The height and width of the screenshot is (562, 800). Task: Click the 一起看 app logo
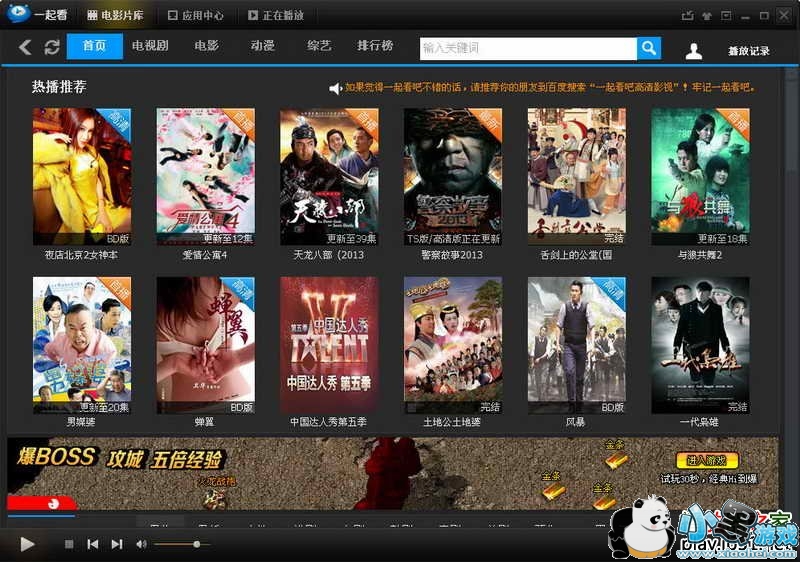click(x=19, y=12)
